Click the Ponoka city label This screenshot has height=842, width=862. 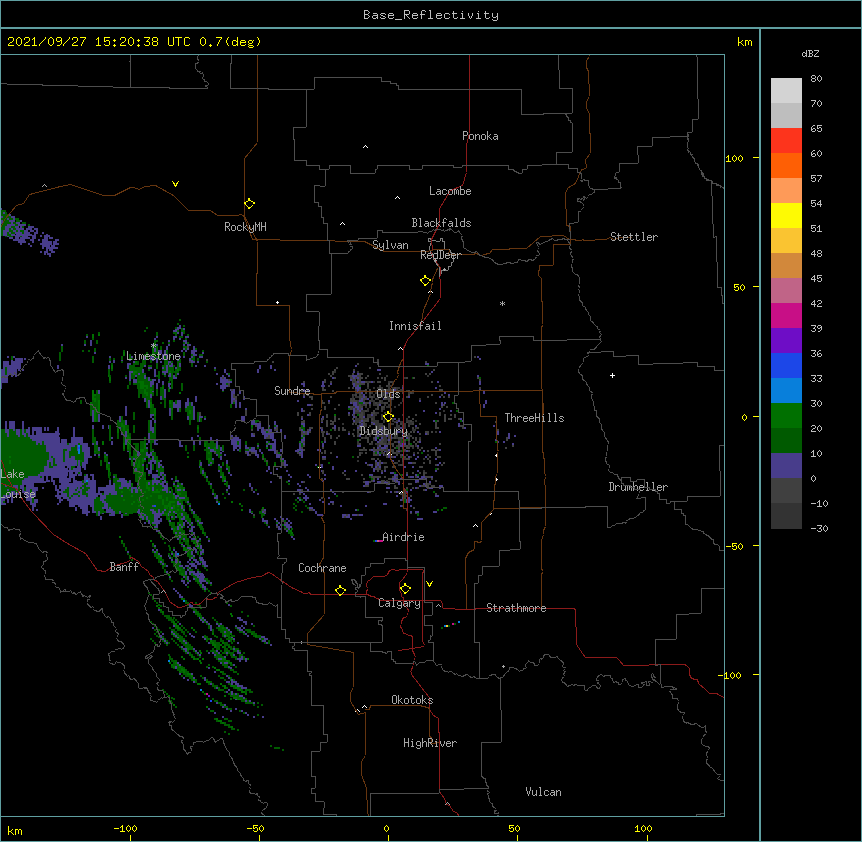coord(480,136)
